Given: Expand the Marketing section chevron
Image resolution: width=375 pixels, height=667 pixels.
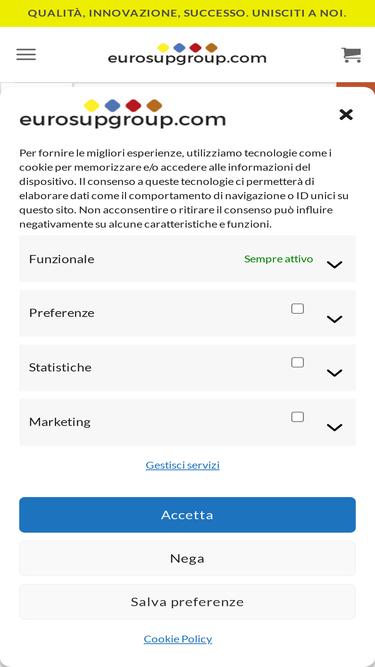Looking at the screenshot, I should [x=335, y=428].
